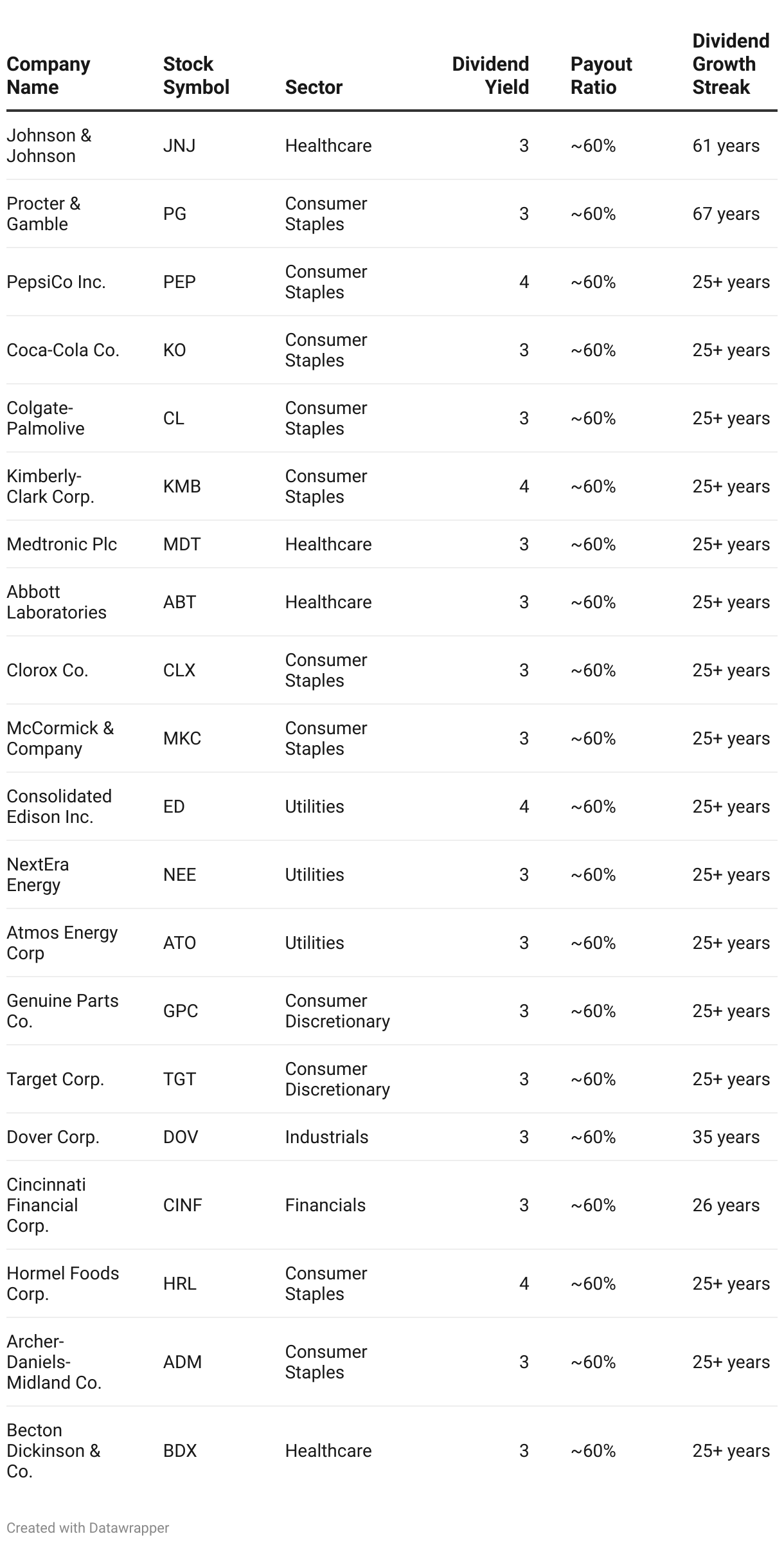Image resolution: width=784 pixels, height=1543 pixels.
Task: Click the CLX stock symbol
Action: [x=179, y=671]
